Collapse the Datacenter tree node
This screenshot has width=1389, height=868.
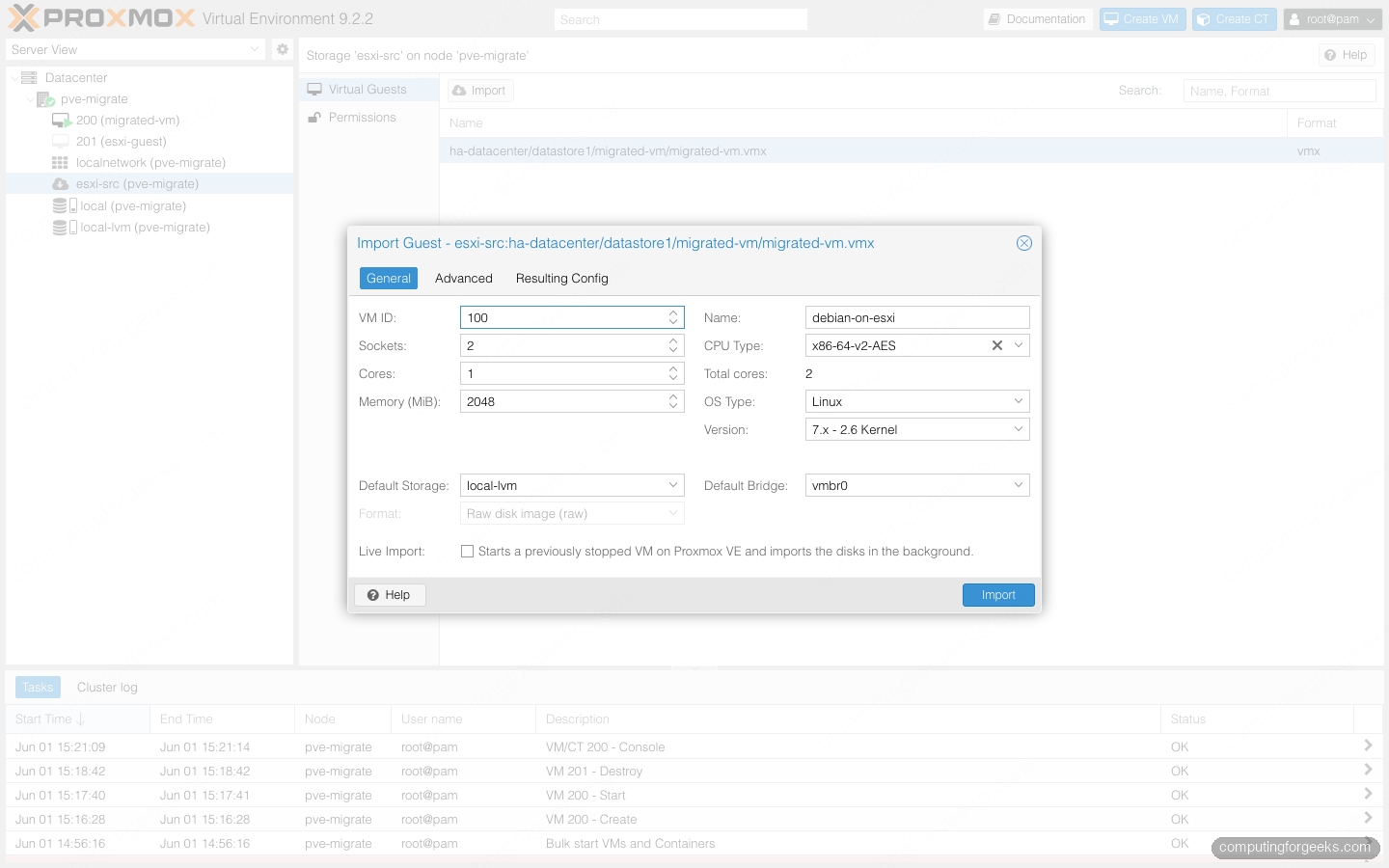14,78
